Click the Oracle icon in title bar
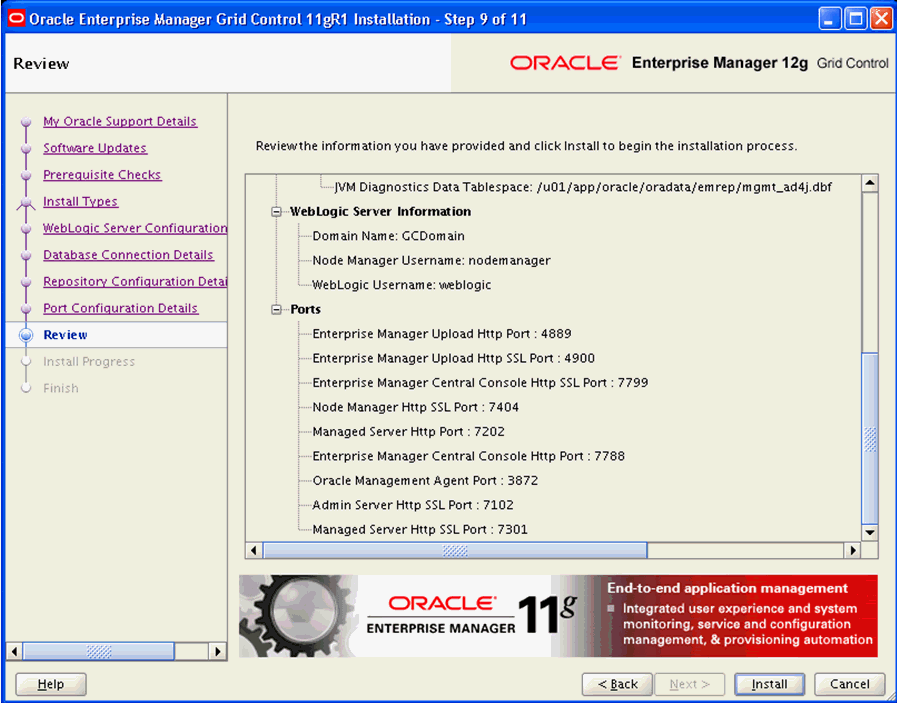This screenshot has height=703, width=897. pyautogui.click(x=16, y=19)
